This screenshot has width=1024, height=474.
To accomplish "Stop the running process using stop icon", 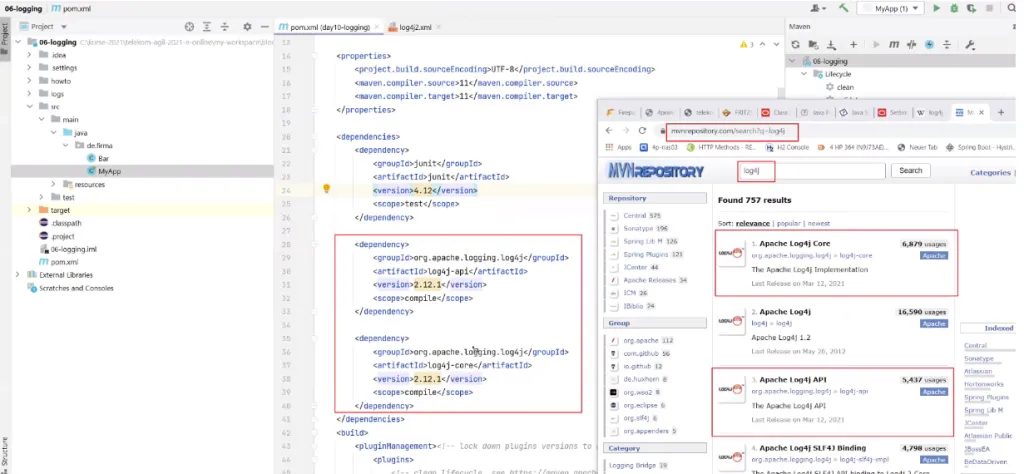I will 990,8.
